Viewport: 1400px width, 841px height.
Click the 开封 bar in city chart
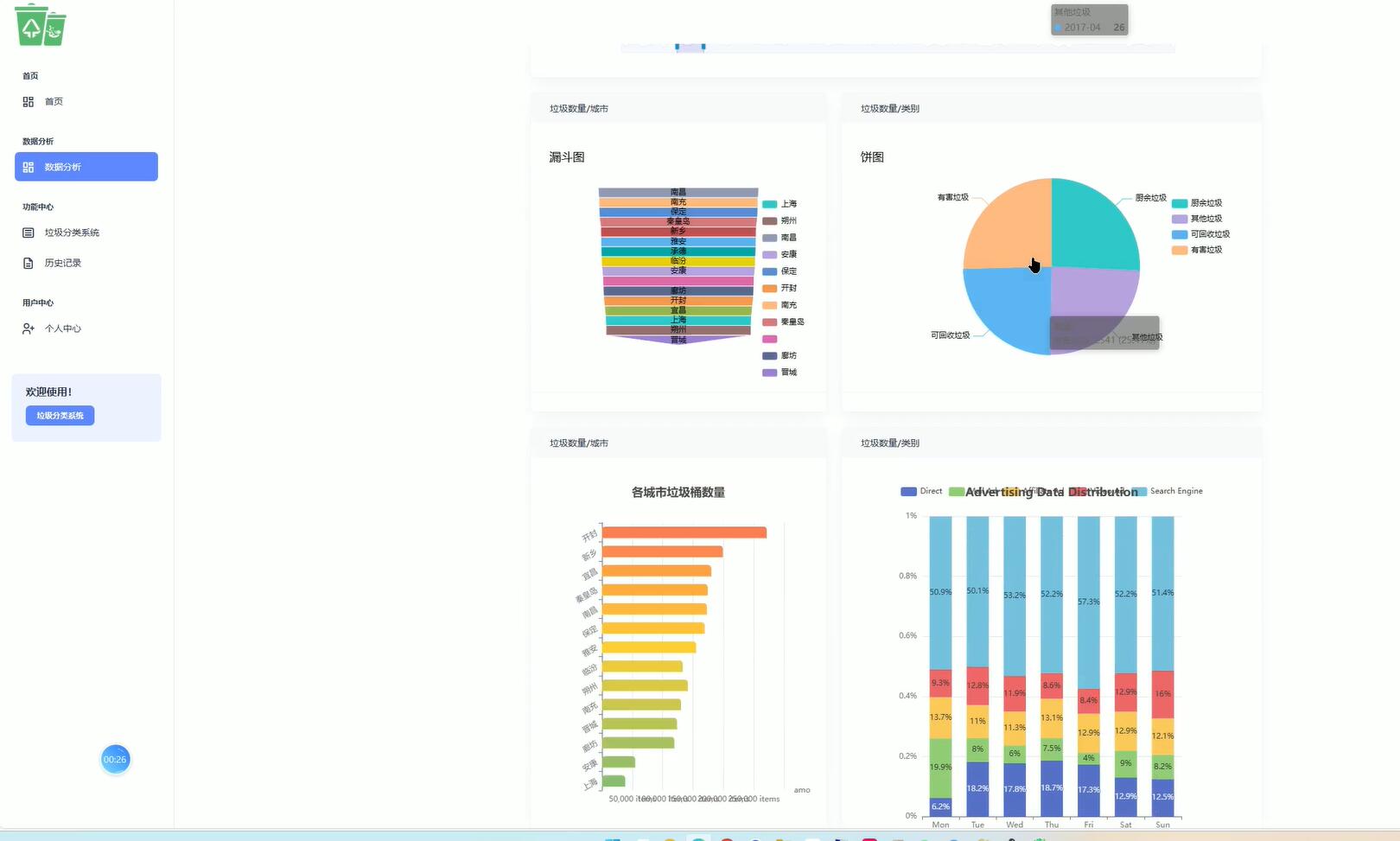[x=684, y=532]
